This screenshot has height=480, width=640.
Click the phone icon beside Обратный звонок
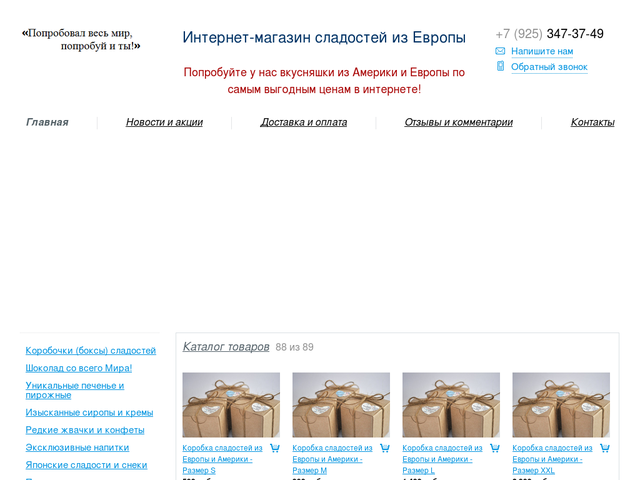[x=500, y=66]
